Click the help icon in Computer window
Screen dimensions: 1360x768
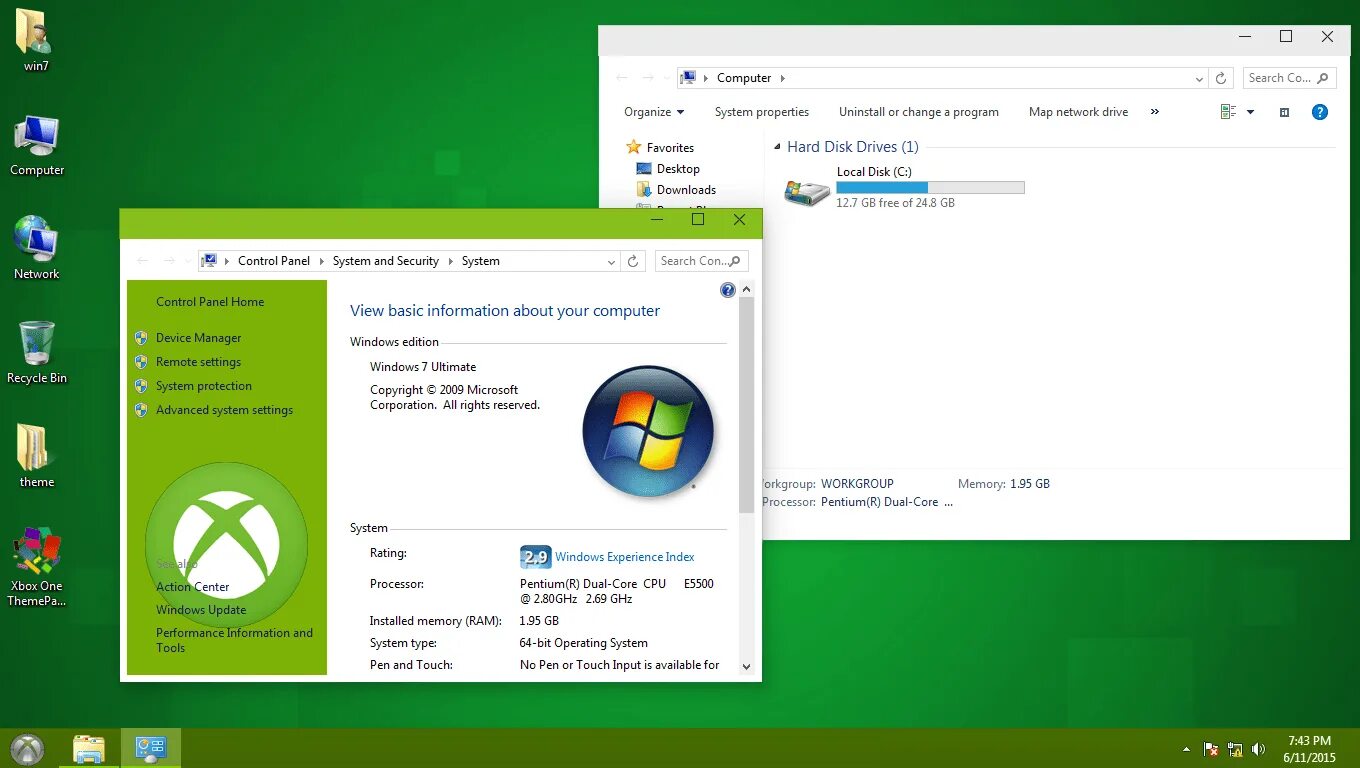pyautogui.click(x=1320, y=112)
